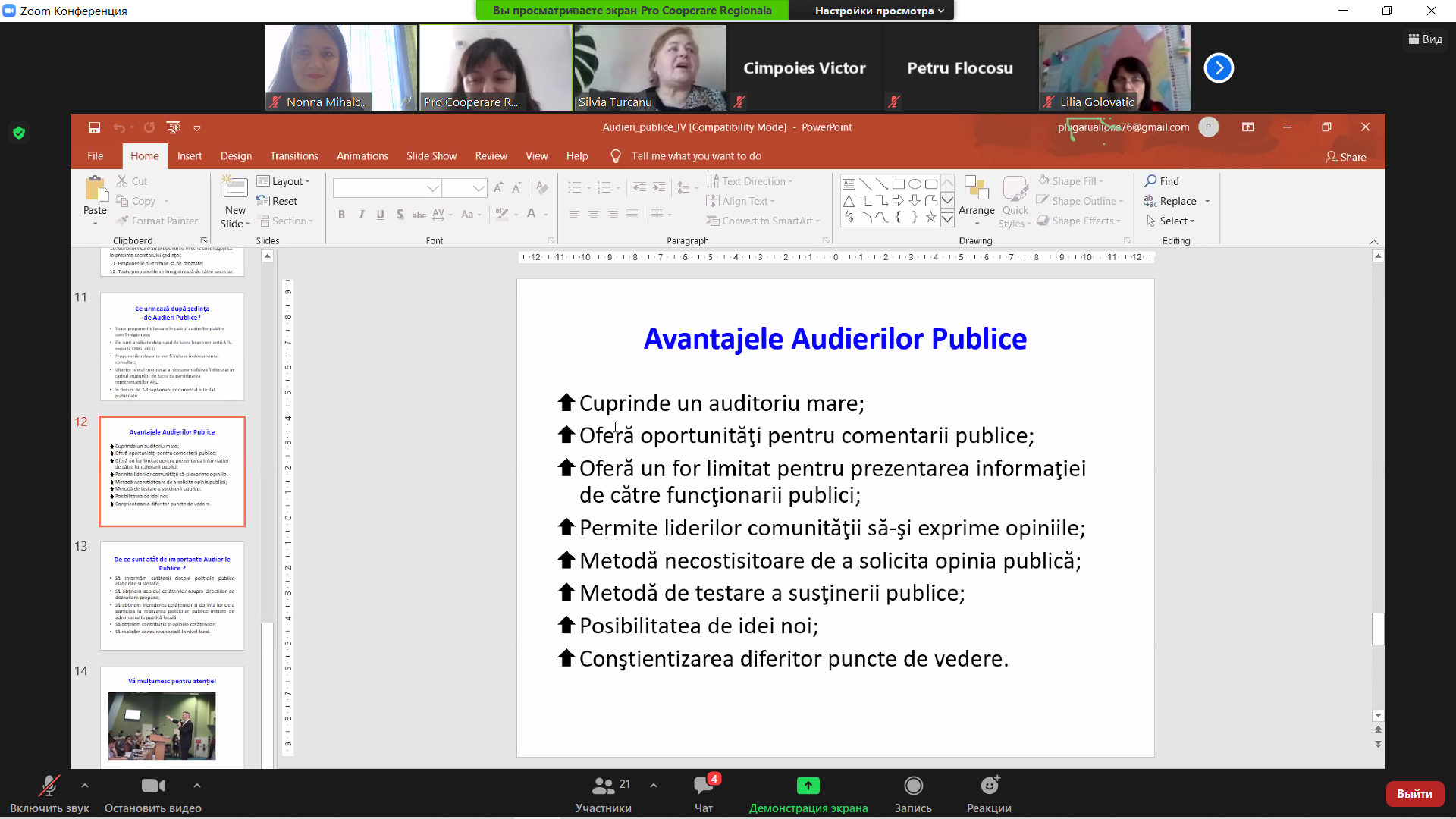The width and height of the screenshot is (1456, 819).
Task: Click the Zoom encryption shield icon
Action: click(19, 133)
